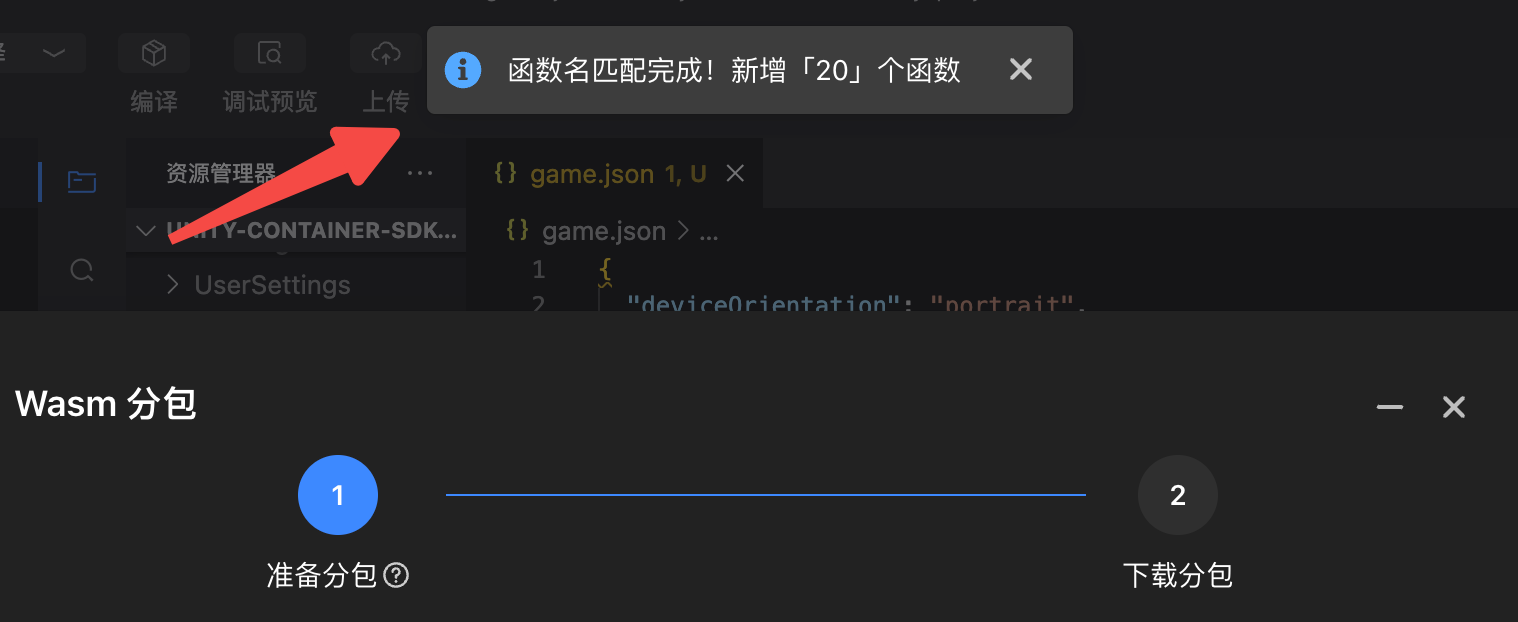Collapse the UNITY-CONTAINER-SDK root folder

[146, 231]
